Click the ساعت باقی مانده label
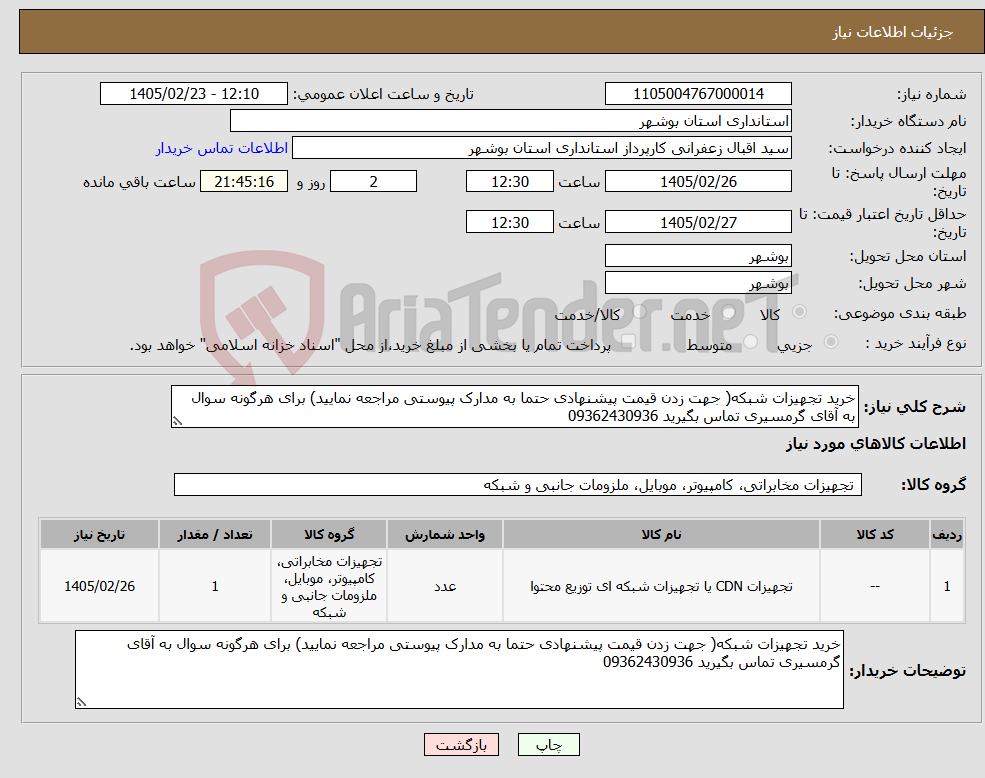The width and height of the screenshot is (985, 778). pos(139,182)
